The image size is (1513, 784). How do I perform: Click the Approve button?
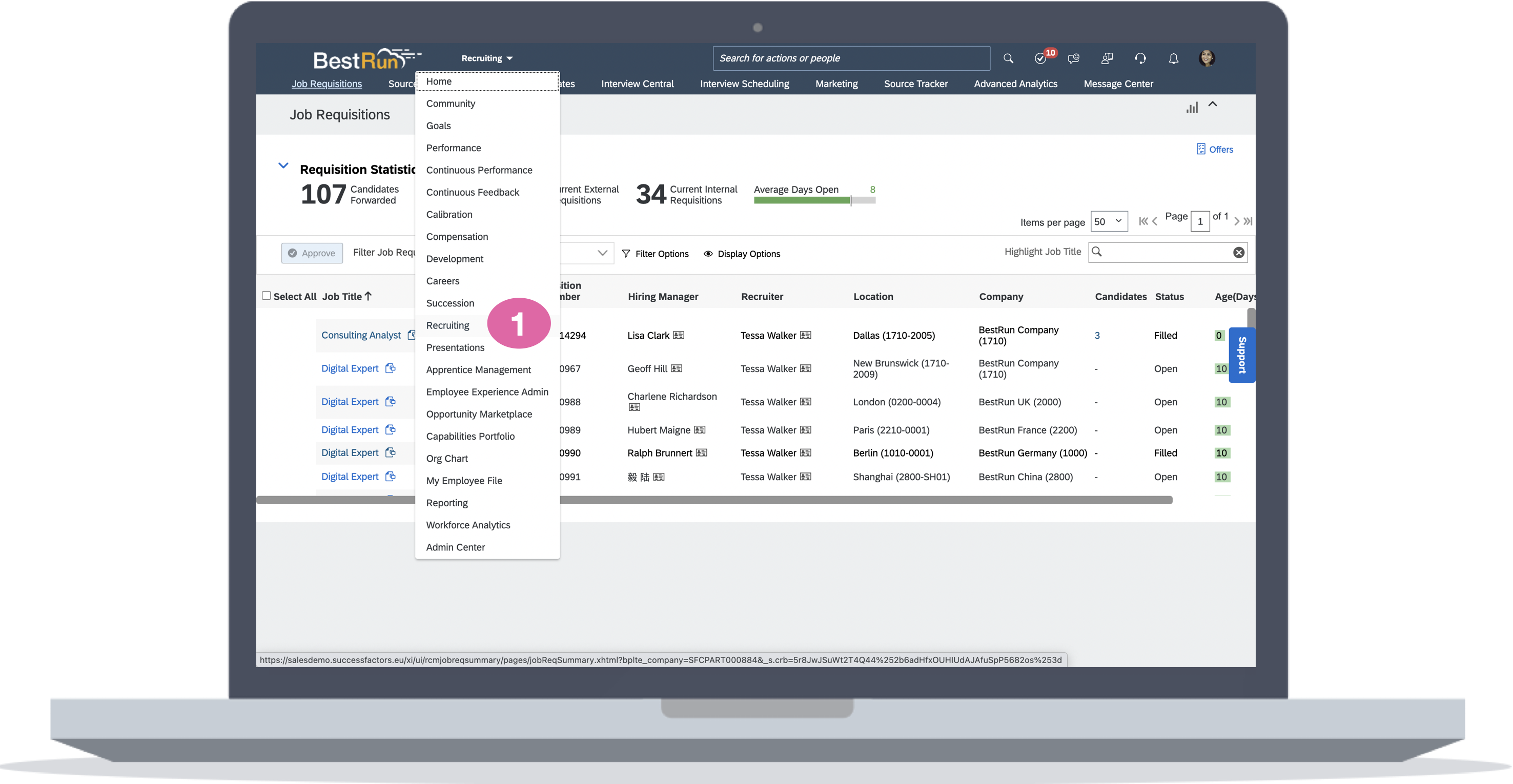tap(312, 253)
